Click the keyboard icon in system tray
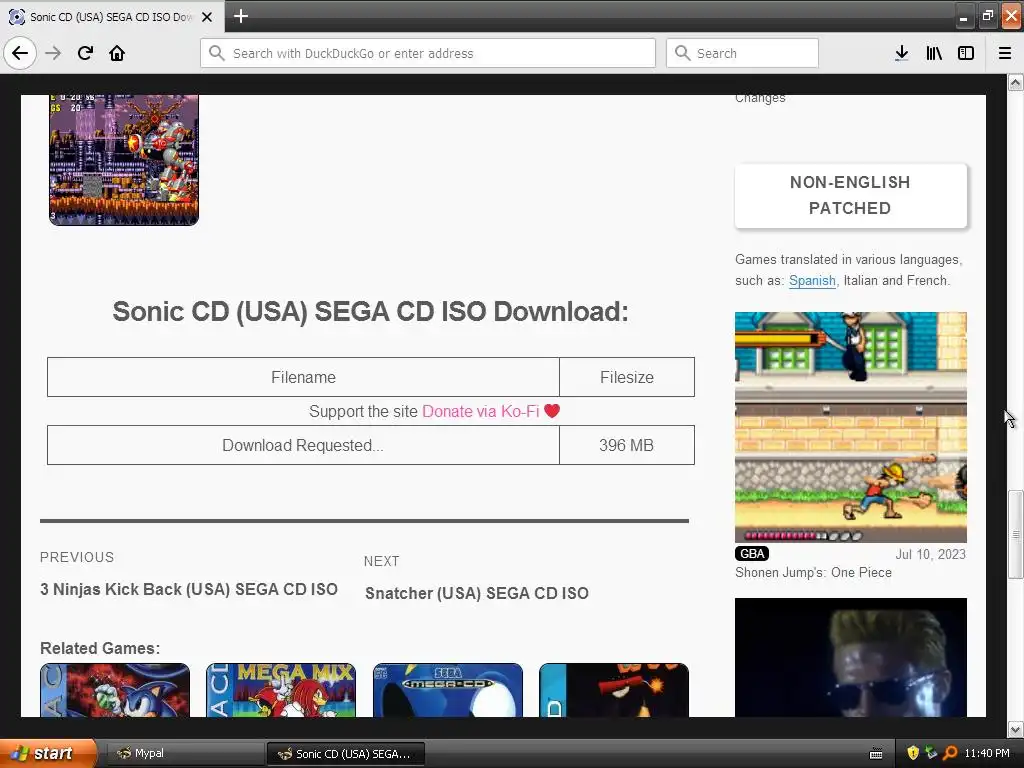The width and height of the screenshot is (1024, 768). tap(876, 754)
